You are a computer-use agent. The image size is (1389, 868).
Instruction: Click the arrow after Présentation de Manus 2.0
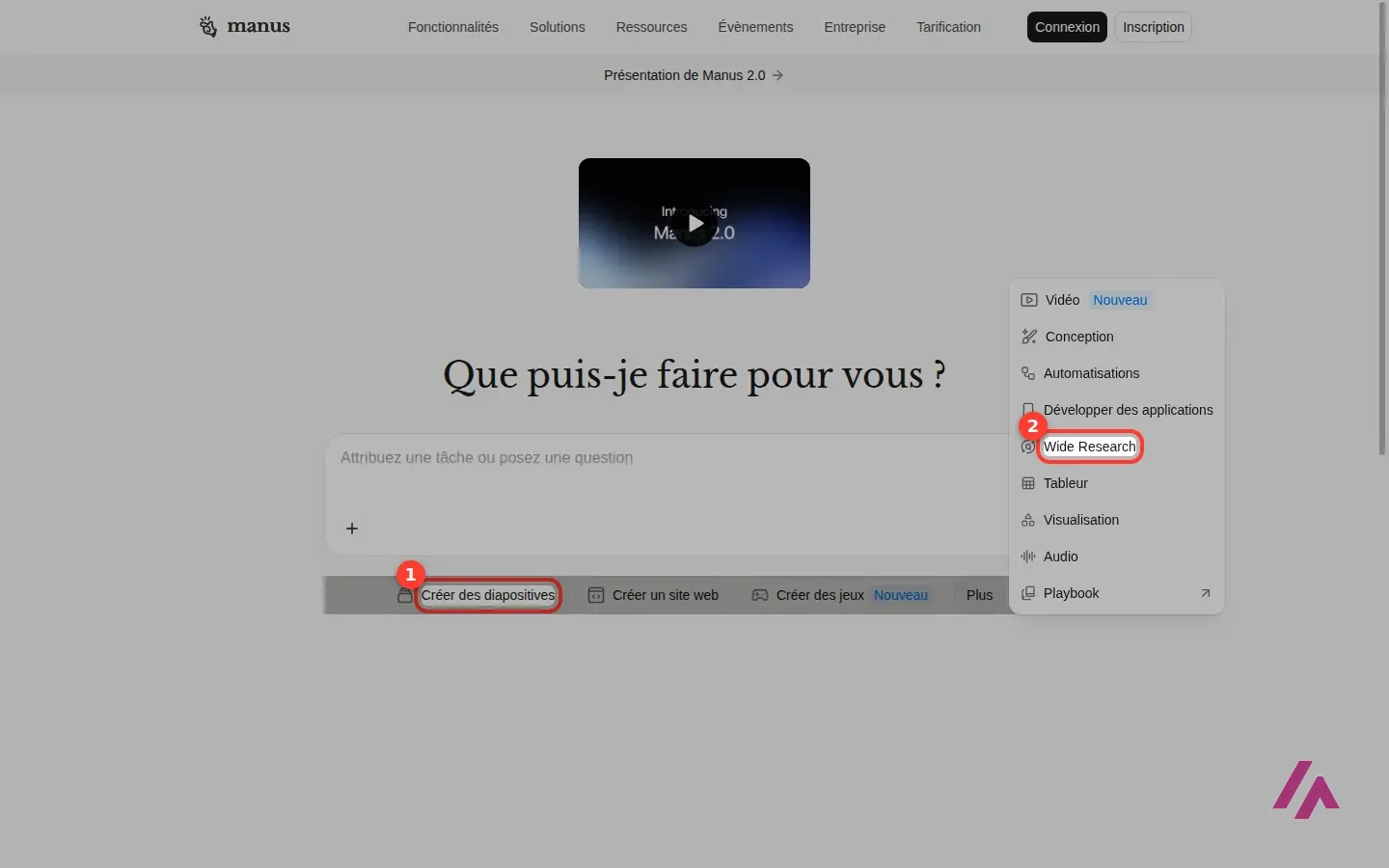pos(777,75)
